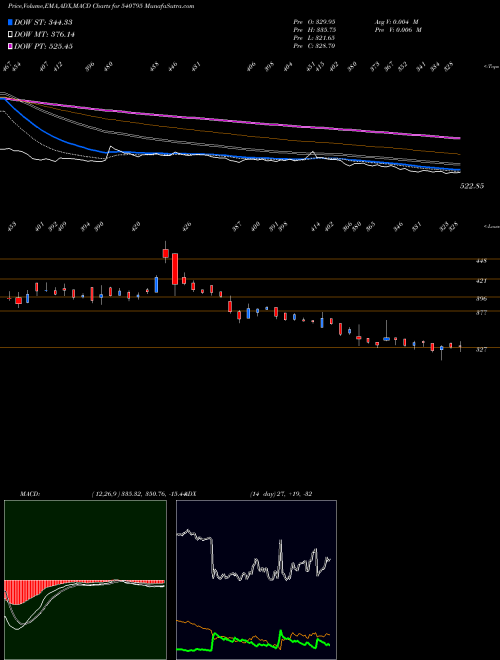Viewport: 500px width, 660px height.
Task: Click the chart title mentioning MunafaSutra.com
Action: [x=101, y=6]
